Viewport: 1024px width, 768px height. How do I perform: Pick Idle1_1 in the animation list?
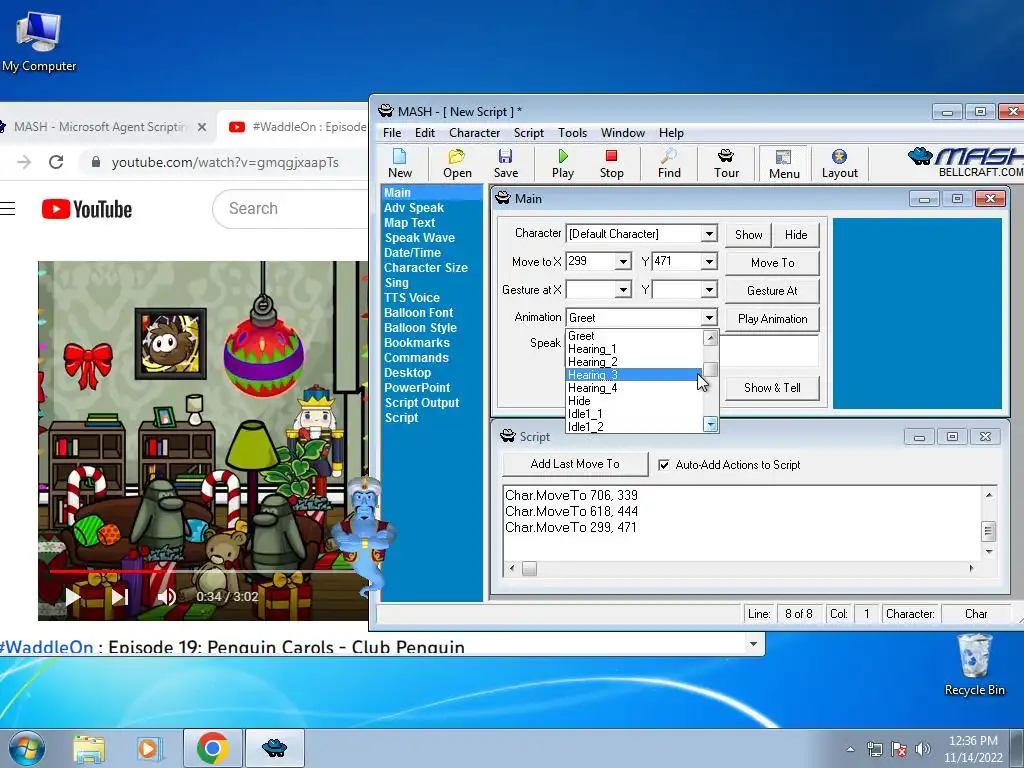click(x=633, y=414)
